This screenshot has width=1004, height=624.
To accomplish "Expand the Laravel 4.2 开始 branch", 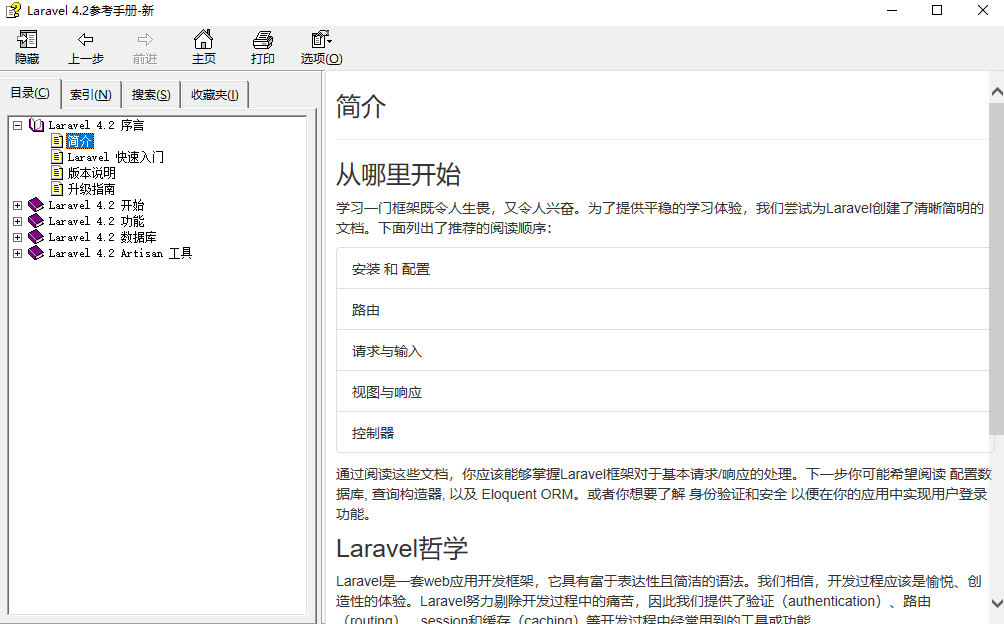I will tap(16, 205).
